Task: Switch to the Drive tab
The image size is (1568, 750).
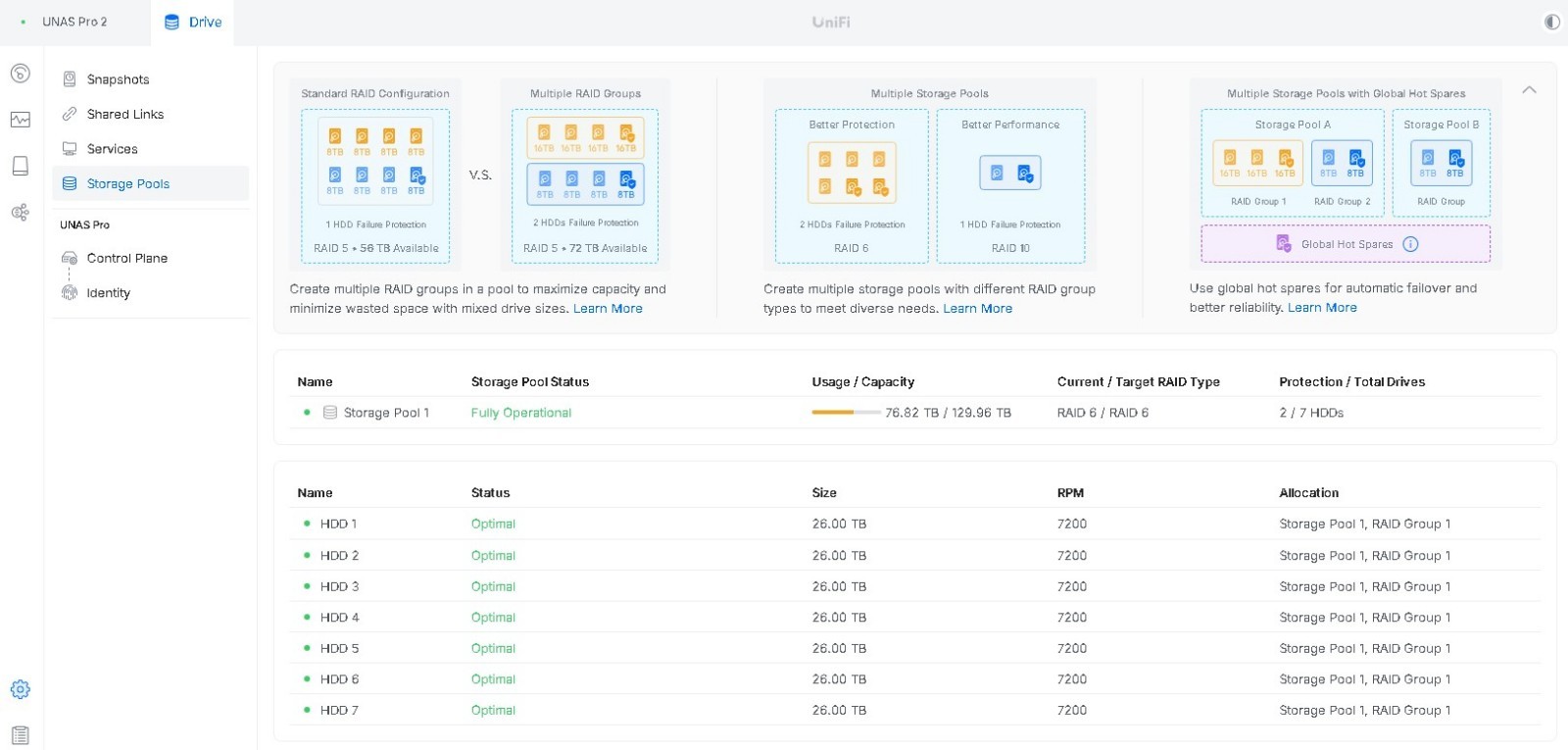Action: point(193,22)
